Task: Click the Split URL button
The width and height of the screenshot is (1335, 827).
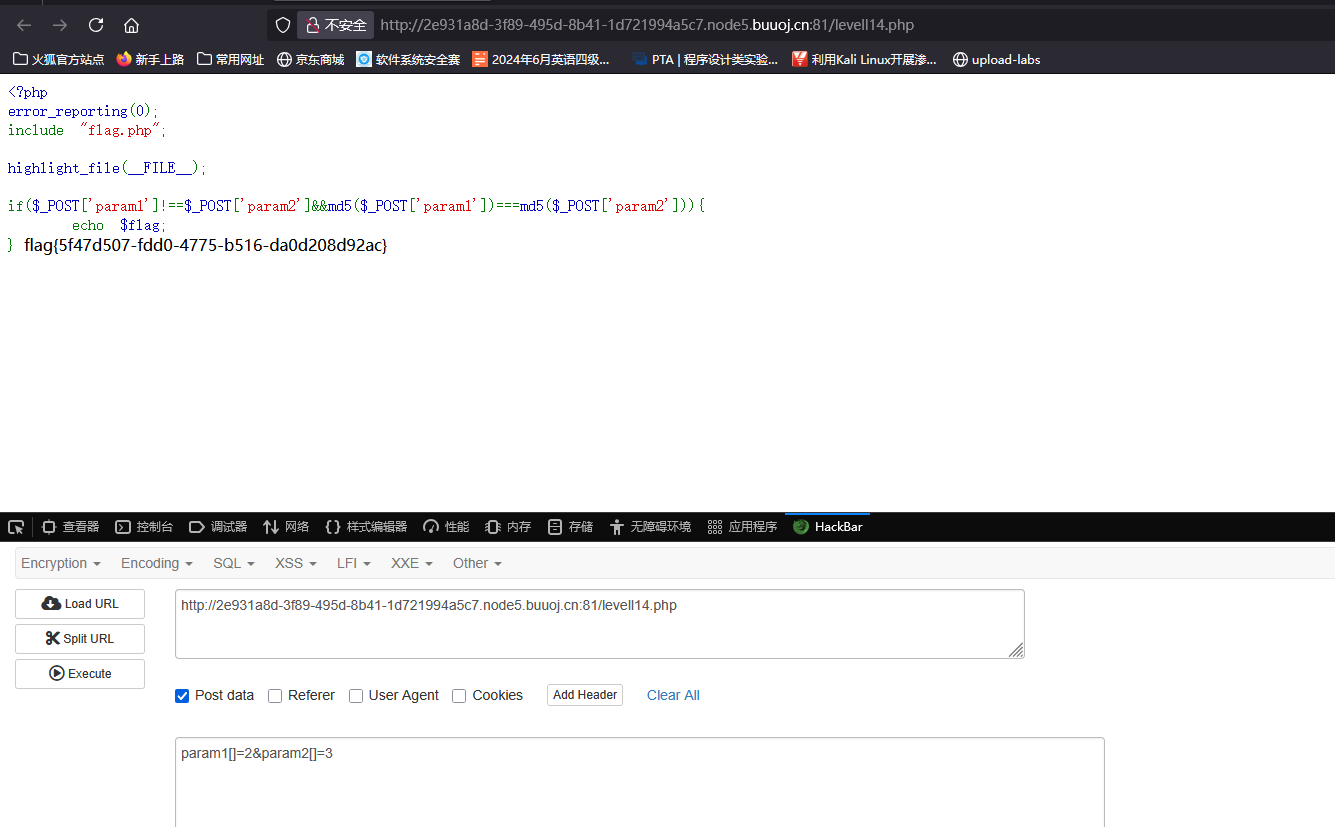Action: (x=80, y=639)
